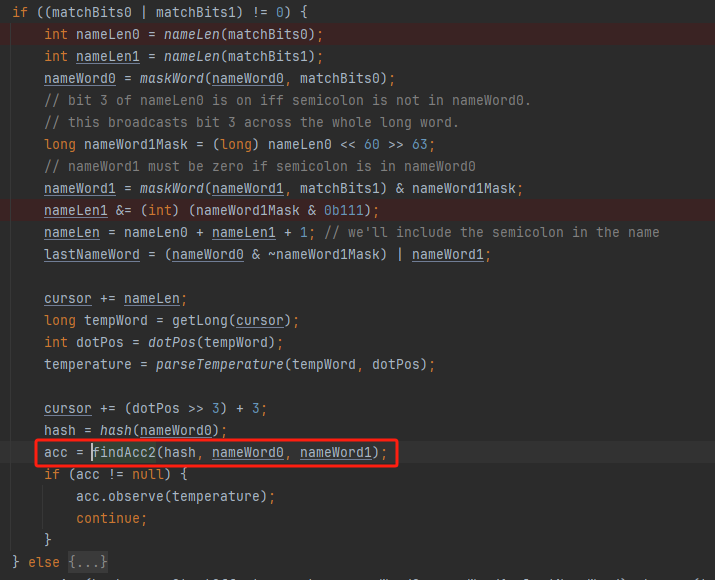Screen dimensions: 715x580
Task: Click the 'long nameWord1Mask' declaration name
Action: coord(135,145)
